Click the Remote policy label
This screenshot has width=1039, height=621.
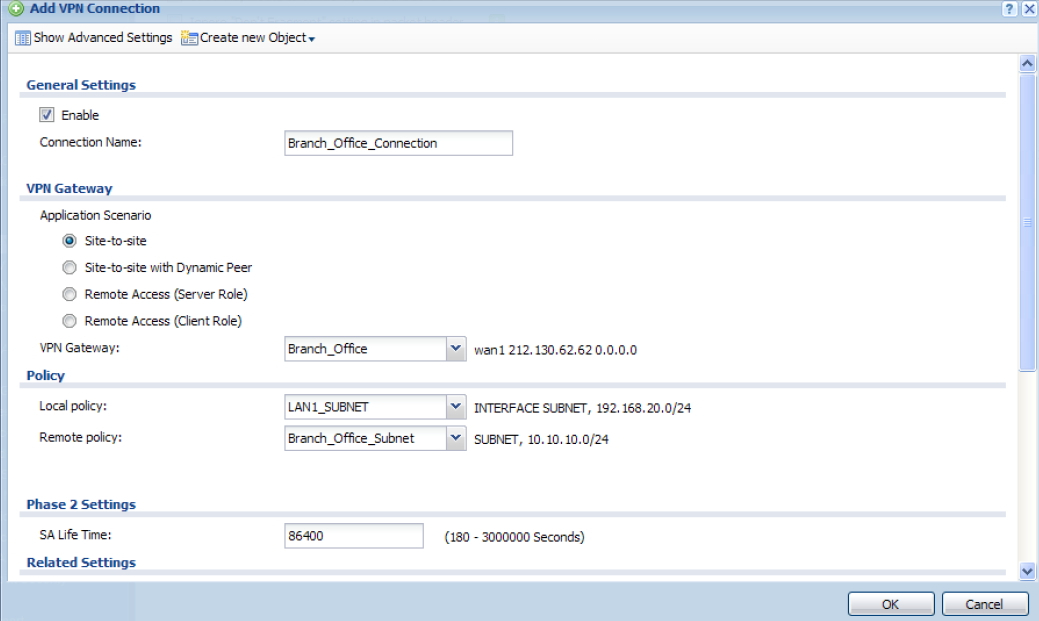pos(81,437)
